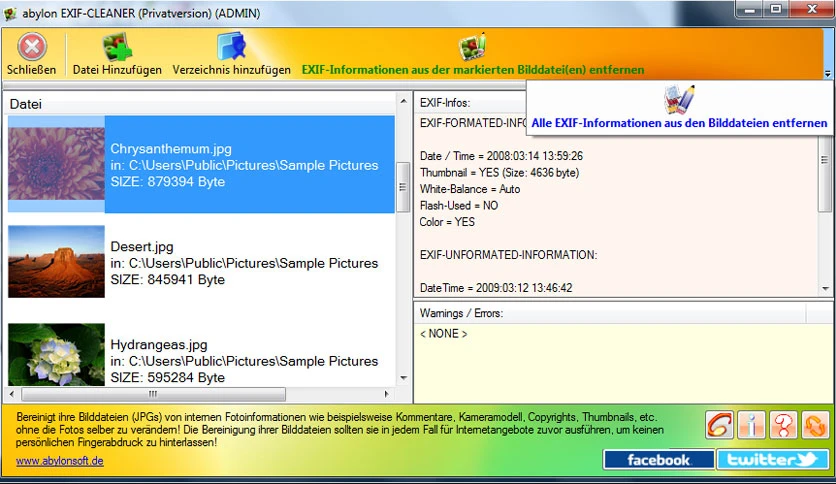
Task: Click Datei Hinzufügen add-file icon
Action: 117,47
